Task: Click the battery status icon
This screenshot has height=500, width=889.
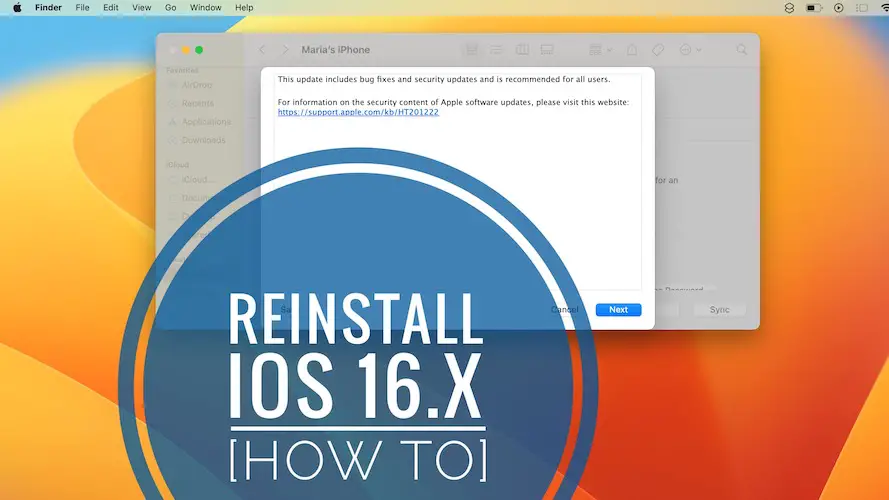Action: (x=814, y=8)
